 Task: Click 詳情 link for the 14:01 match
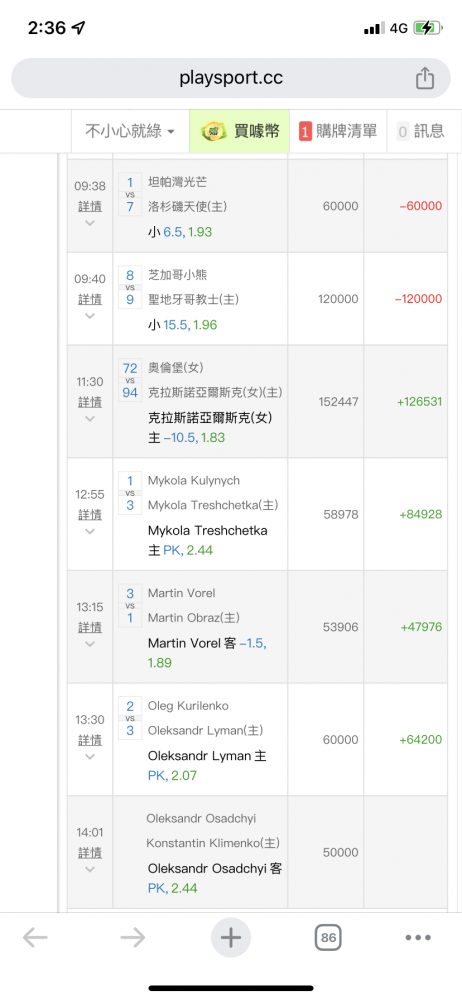click(x=90, y=852)
